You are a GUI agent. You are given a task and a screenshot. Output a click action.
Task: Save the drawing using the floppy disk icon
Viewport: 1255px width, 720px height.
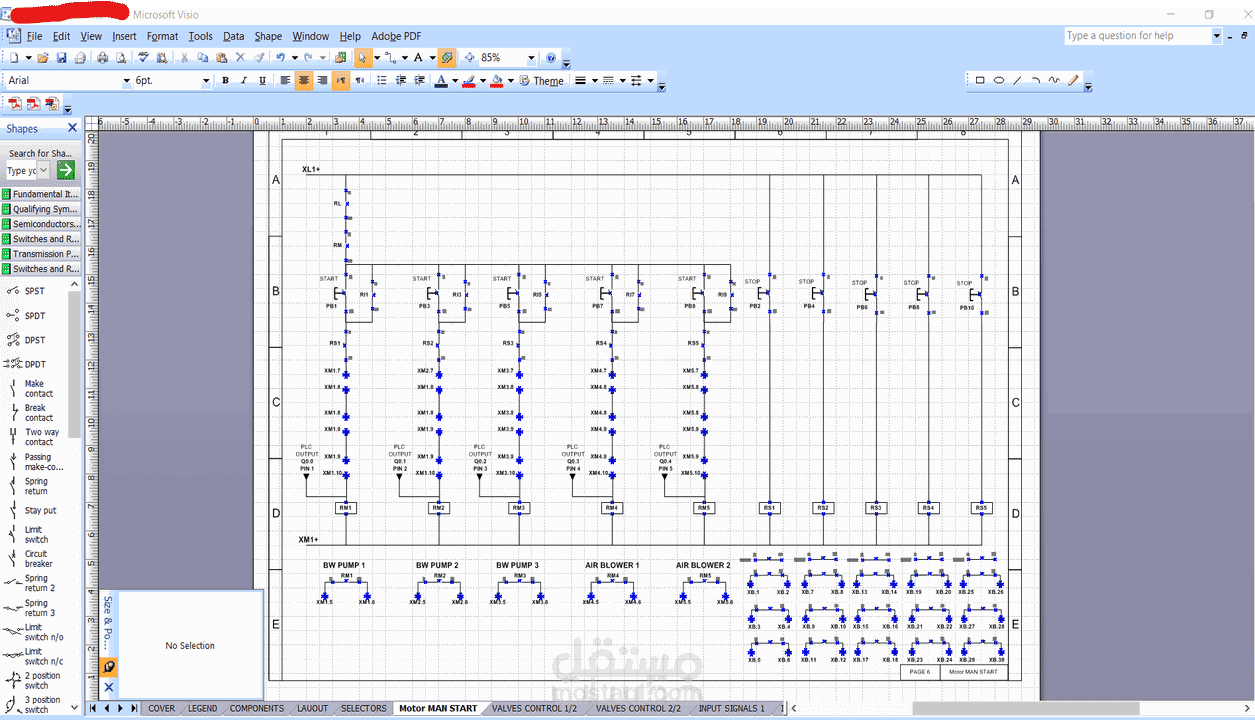(x=61, y=57)
